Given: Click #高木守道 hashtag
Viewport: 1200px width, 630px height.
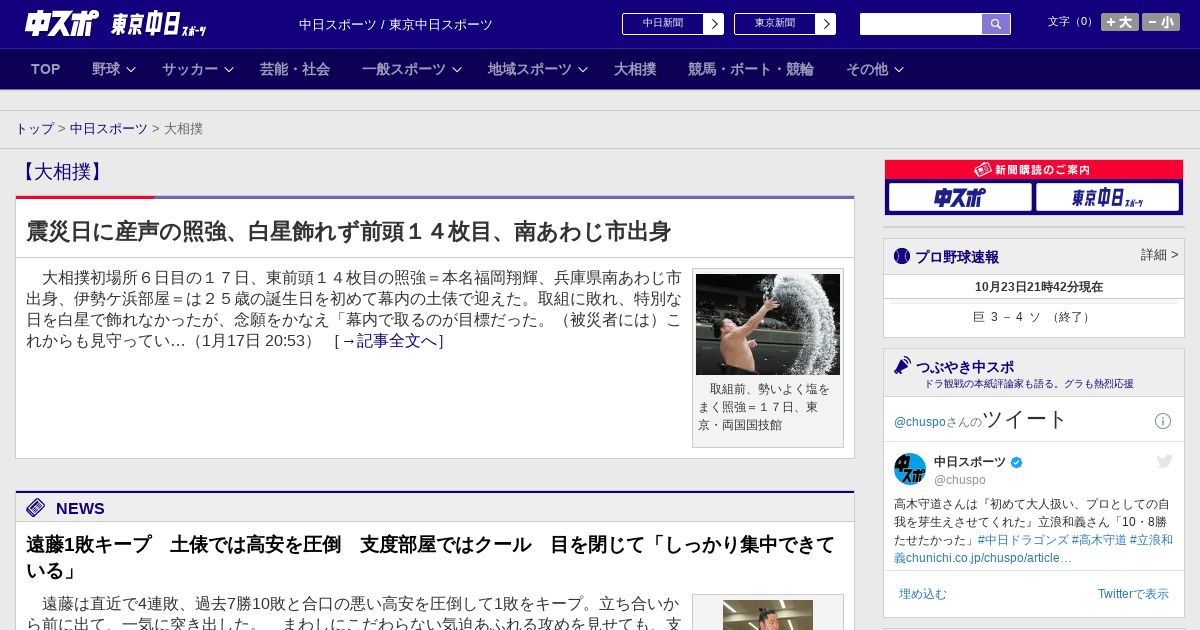Looking at the screenshot, I should [x=1099, y=540].
